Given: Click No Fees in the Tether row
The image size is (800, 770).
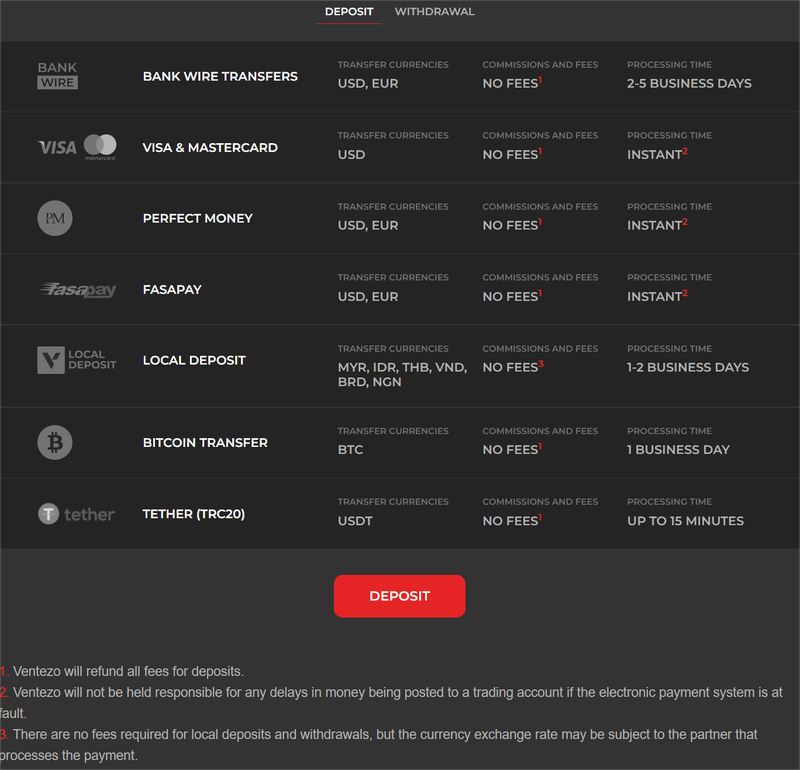Looking at the screenshot, I should click(x=512, y=520).
